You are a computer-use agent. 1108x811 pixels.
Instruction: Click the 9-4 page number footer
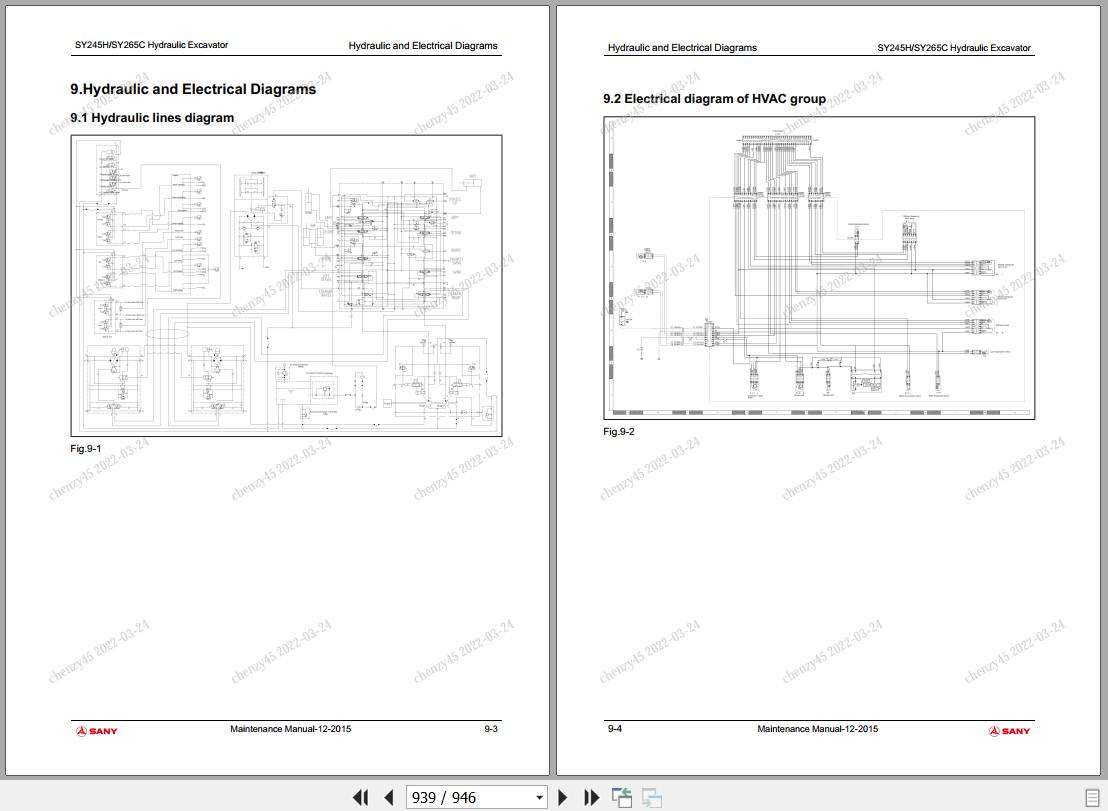pos(615,728)
